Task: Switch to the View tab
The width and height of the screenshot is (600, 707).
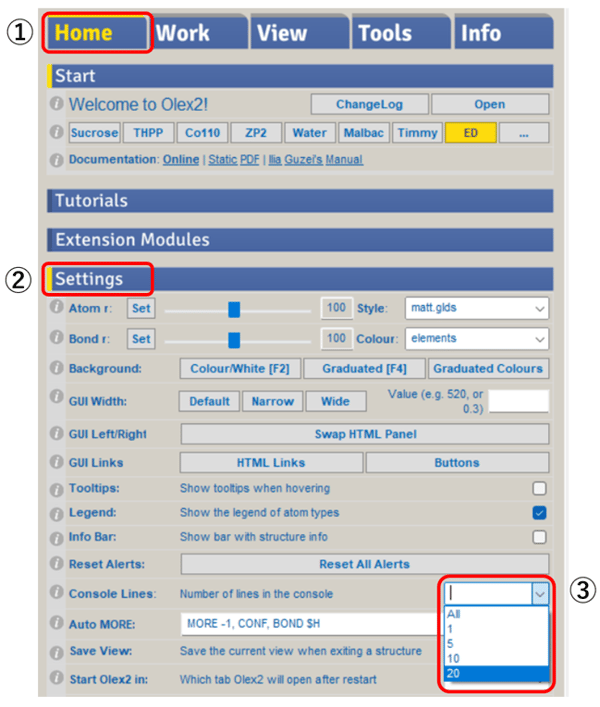Action: click(301, 33)
